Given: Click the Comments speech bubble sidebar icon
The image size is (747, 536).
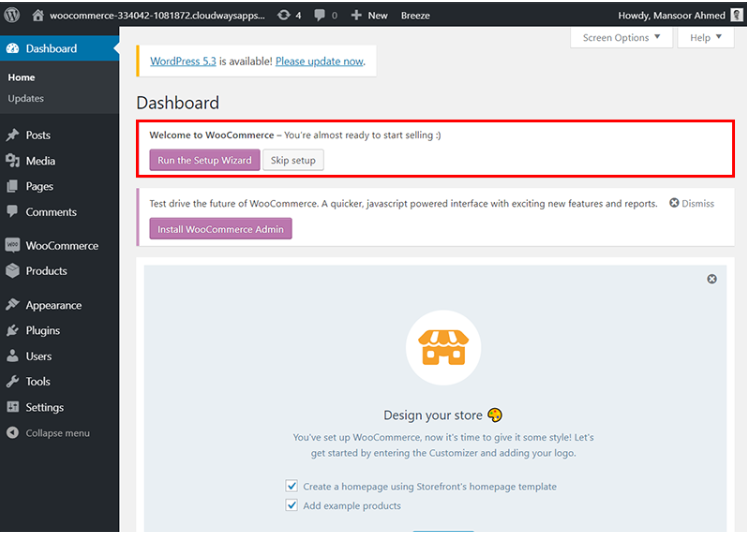Looking at the screenshot, I should click(13, 212).
